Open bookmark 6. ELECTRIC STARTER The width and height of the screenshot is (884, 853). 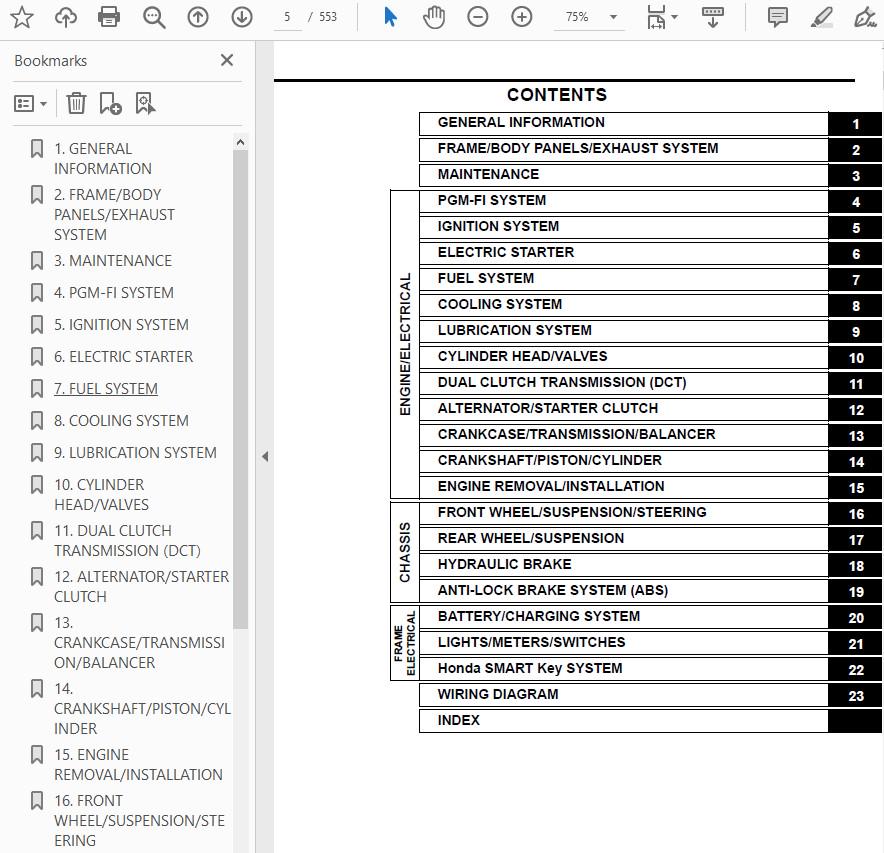[x=123, y=357]
